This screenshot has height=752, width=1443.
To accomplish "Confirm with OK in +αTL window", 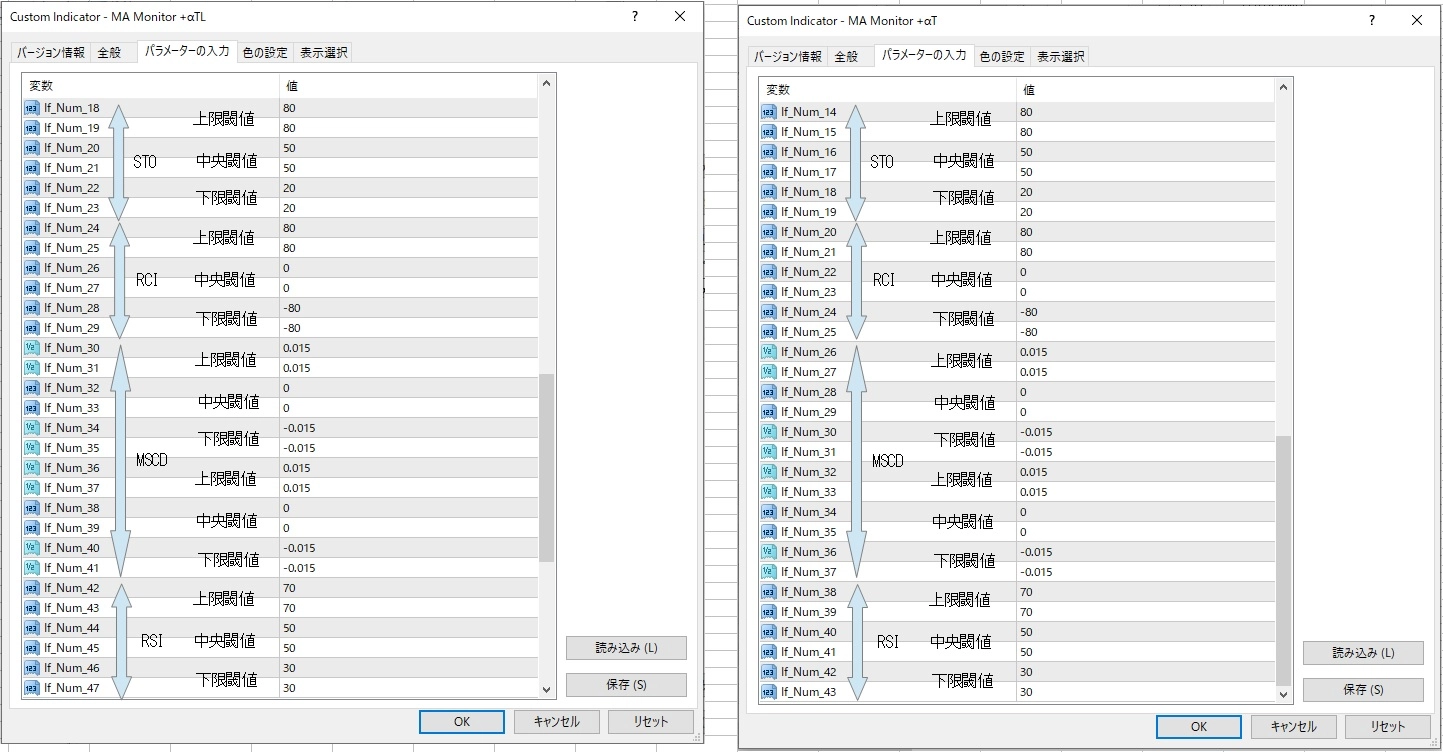I will pos(461,722).
